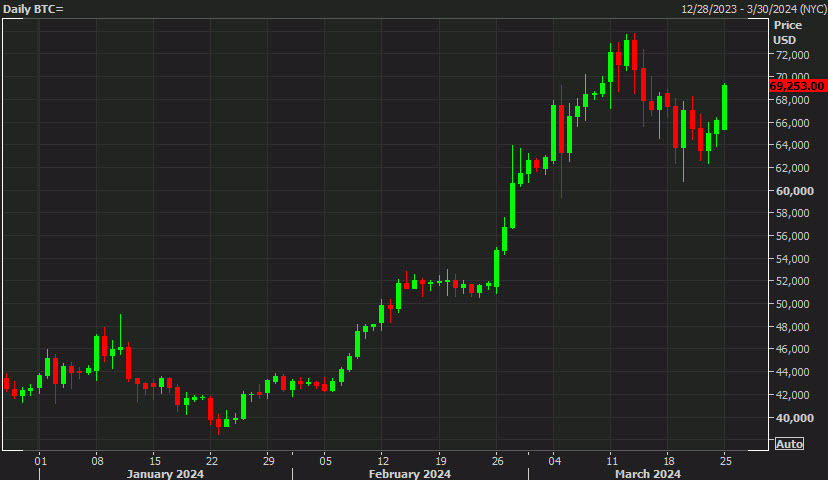Click the 72,000 price axis label
This screenshot has width=828, height=480.
(x=792, y=55)
